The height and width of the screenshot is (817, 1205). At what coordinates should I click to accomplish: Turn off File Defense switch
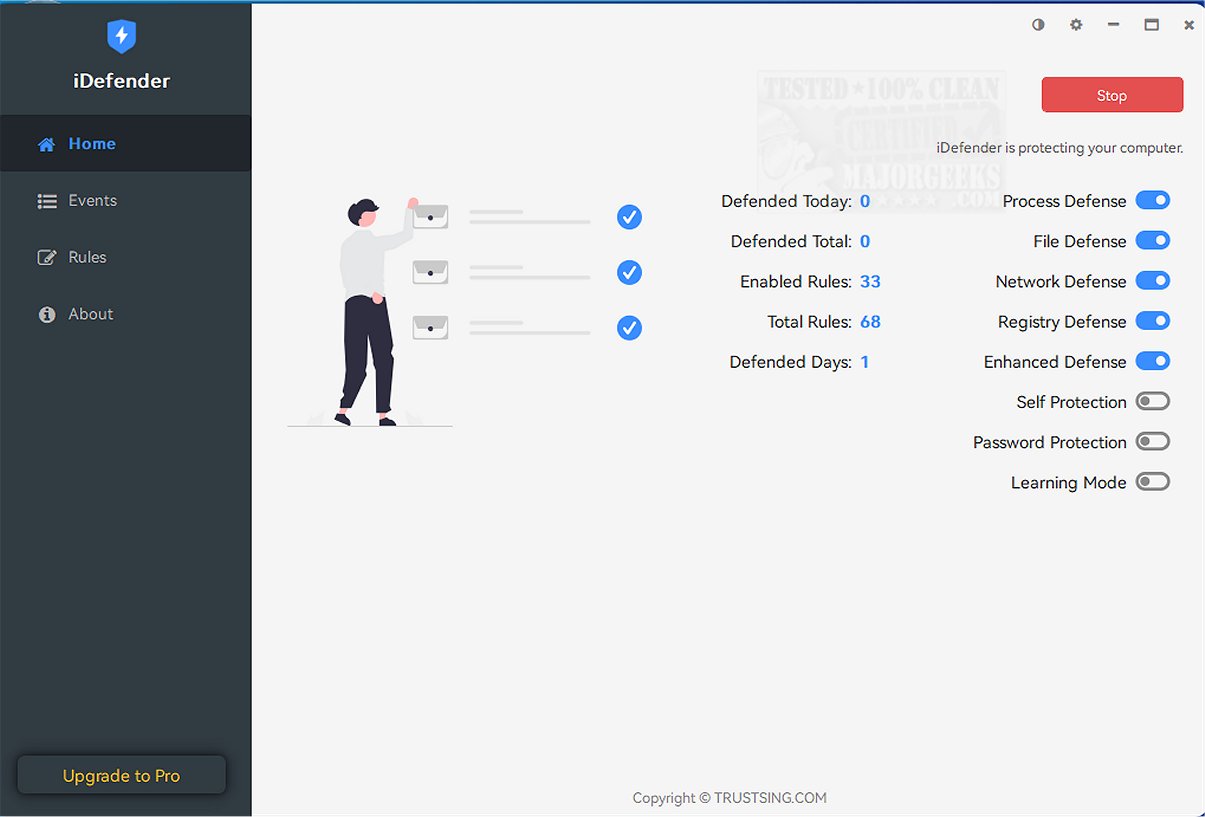1152,241
